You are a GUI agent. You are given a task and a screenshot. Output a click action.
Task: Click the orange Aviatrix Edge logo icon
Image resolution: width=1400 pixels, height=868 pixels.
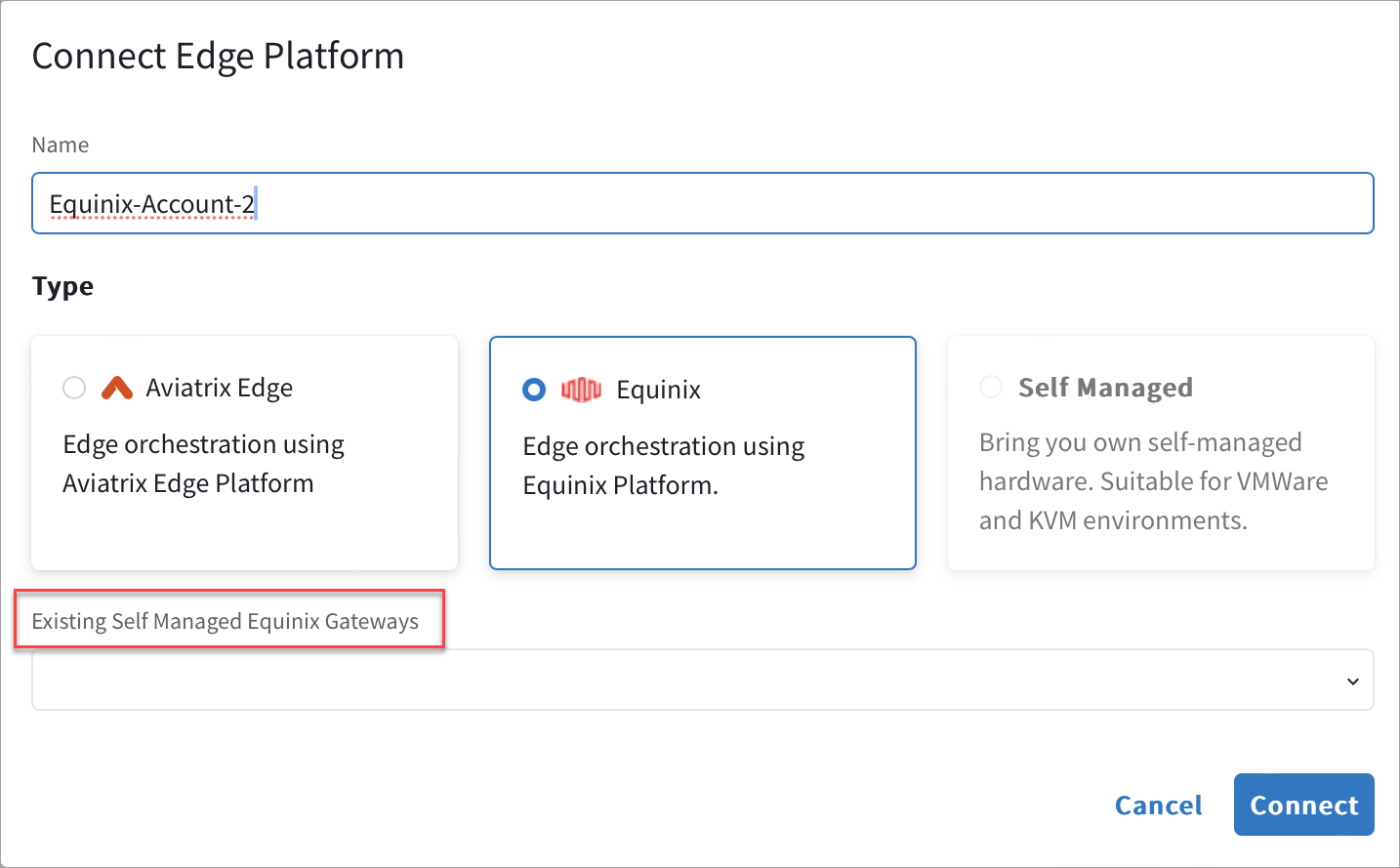116,388
